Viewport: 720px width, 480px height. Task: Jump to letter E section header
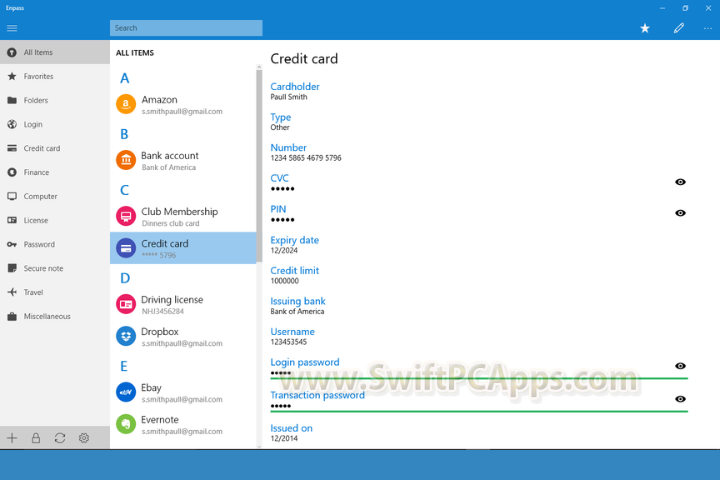[124, 367]
